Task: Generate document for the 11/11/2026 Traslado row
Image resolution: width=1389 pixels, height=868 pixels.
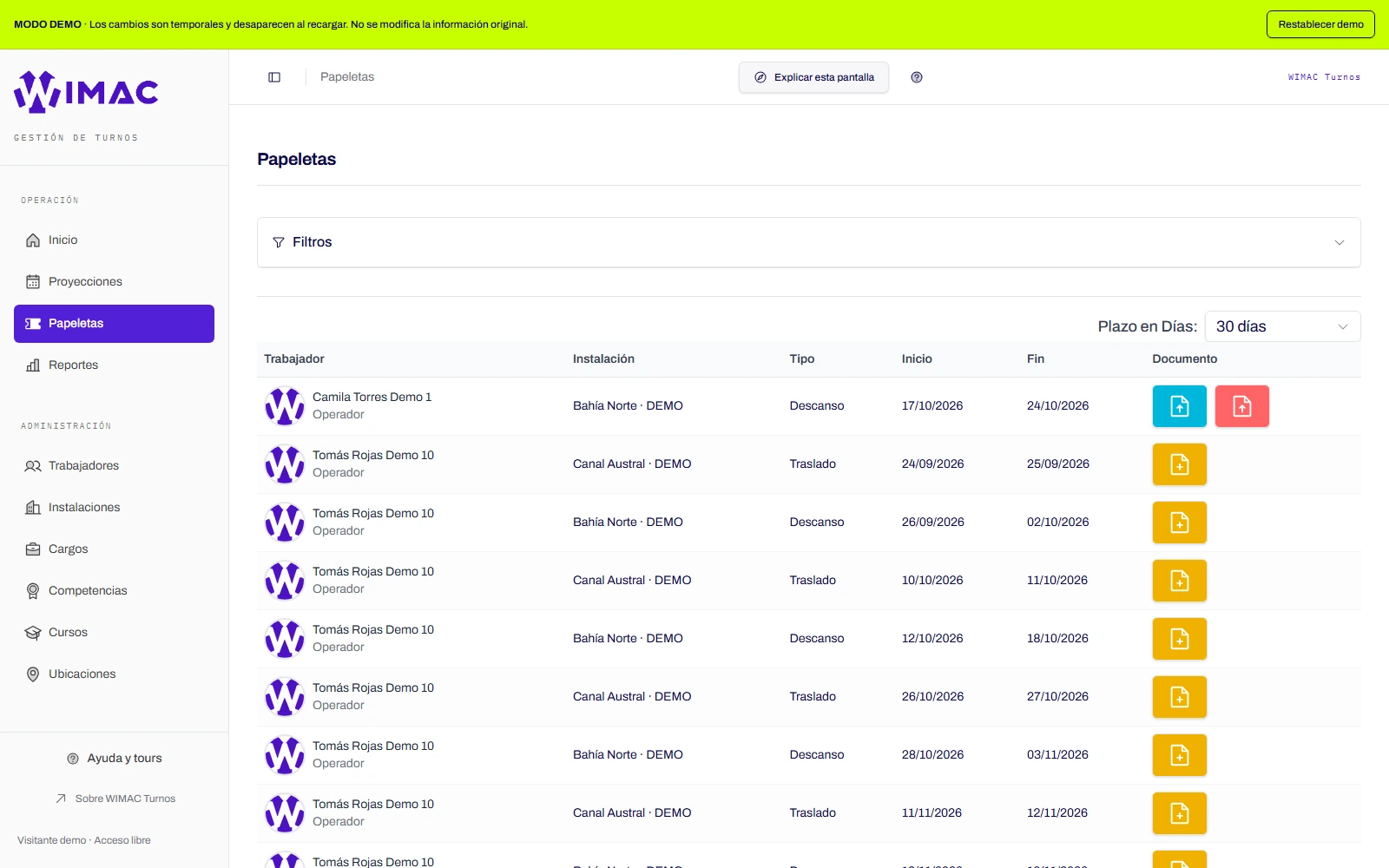Action: [1180, 813]
